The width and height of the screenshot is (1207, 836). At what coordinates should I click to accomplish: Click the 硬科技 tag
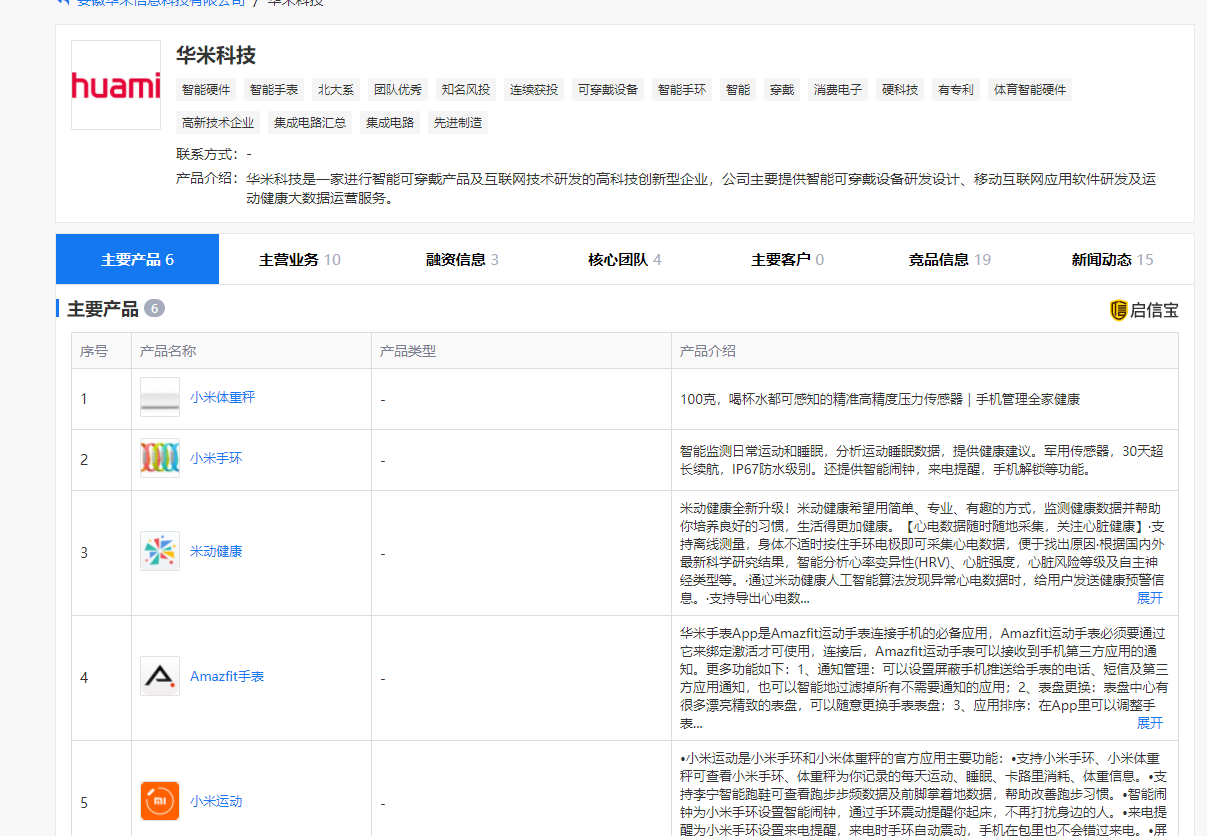pos(900,89)
